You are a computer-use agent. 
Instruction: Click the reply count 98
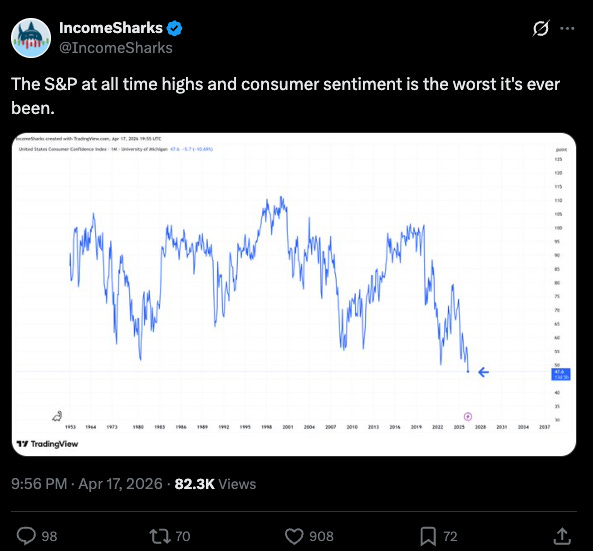pyautogui.click(x=49, y=536)
